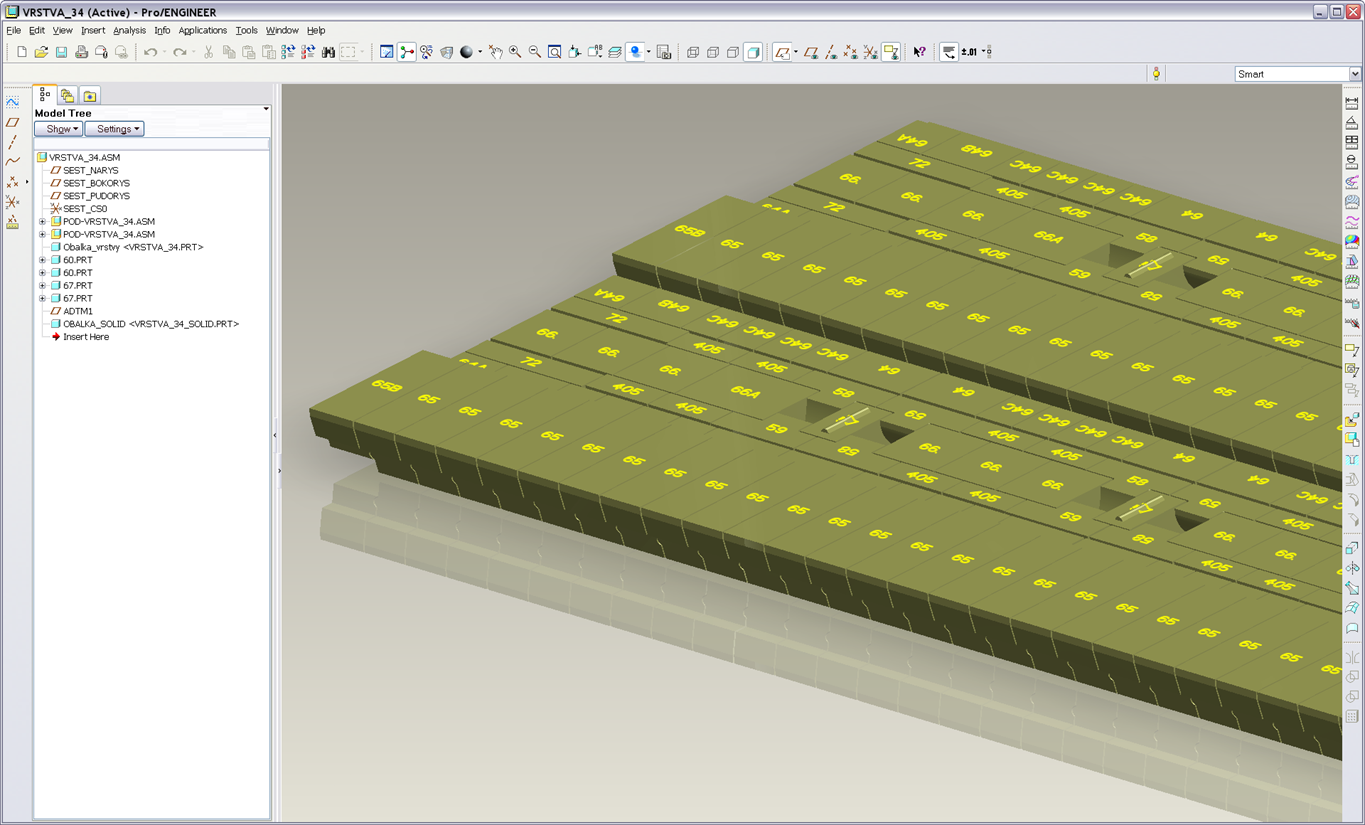Select the Model Tree navigator tab
1365x825 pixels.
click(x=45, y=95)
